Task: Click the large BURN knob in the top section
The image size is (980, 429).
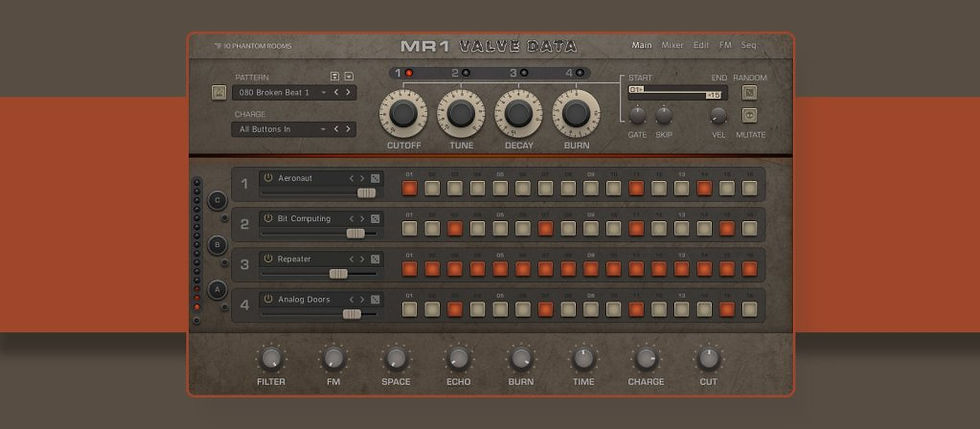Action: click(x=576, y=113)
